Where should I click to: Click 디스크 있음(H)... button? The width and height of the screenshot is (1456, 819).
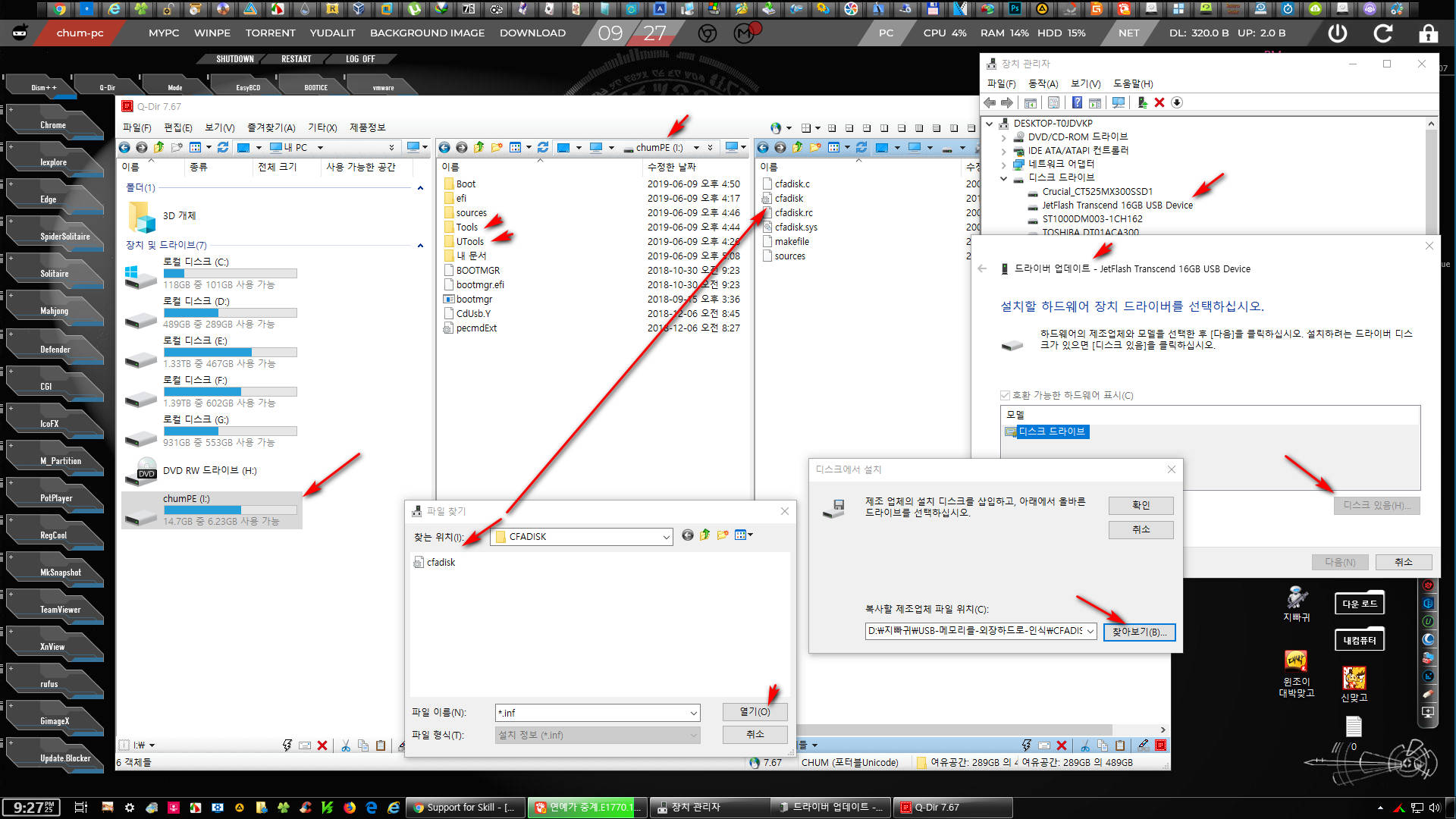1376,505
